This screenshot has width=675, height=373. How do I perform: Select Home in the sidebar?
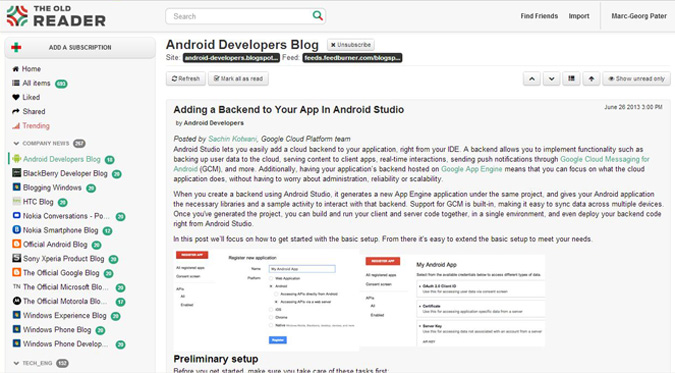pos(31,69)
